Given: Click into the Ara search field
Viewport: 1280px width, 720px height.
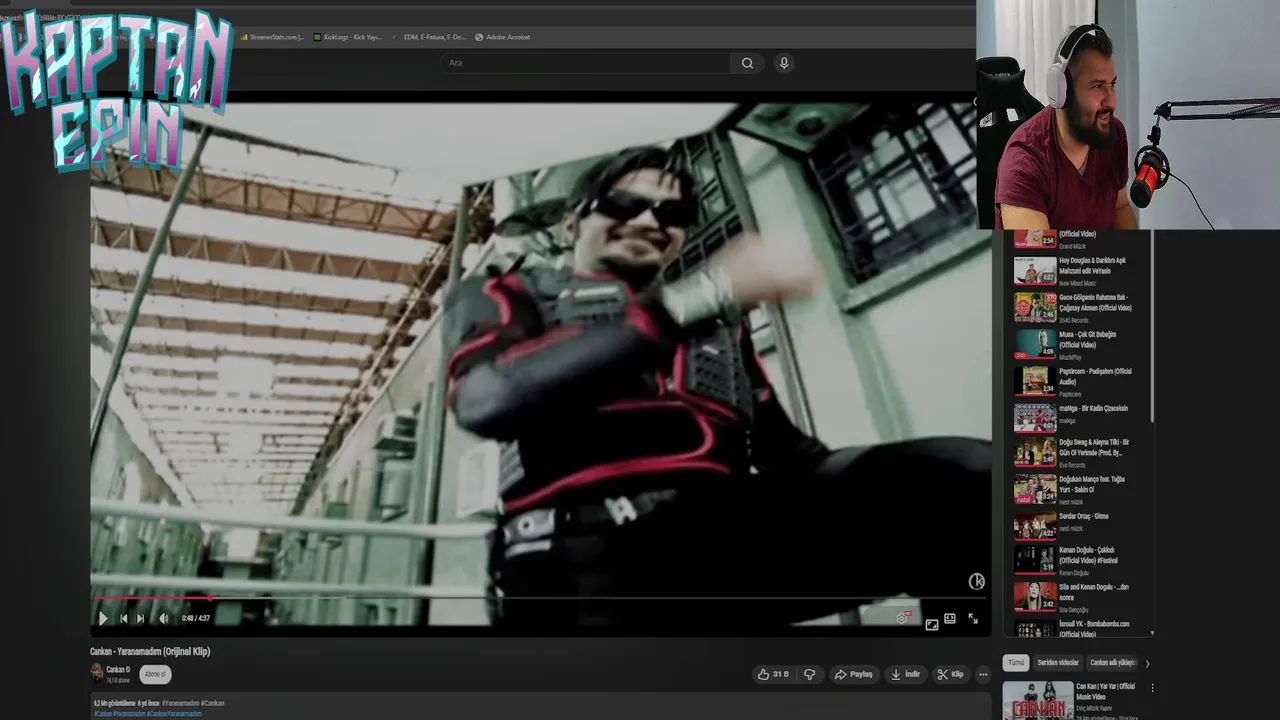Looking at the screenshot, I should [585, 63].
